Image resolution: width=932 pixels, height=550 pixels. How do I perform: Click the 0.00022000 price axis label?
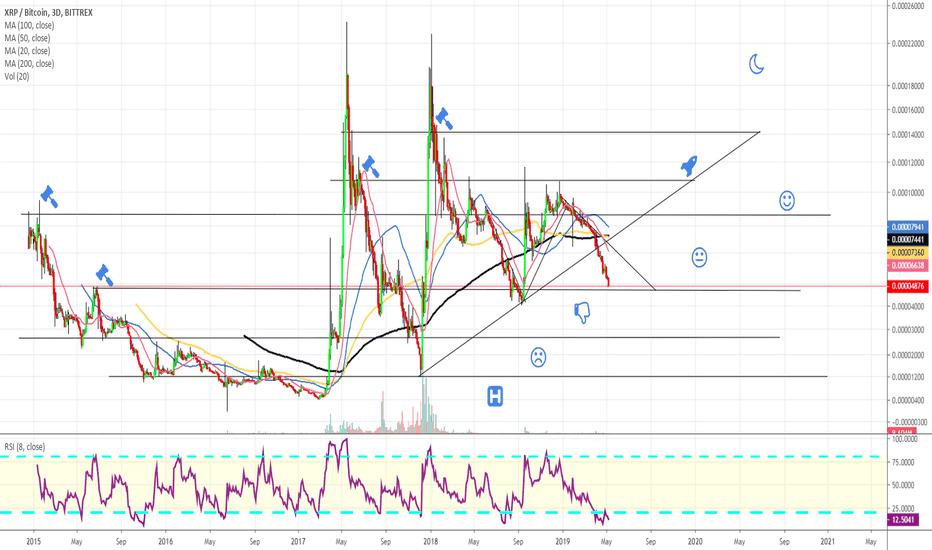(908, 43)
